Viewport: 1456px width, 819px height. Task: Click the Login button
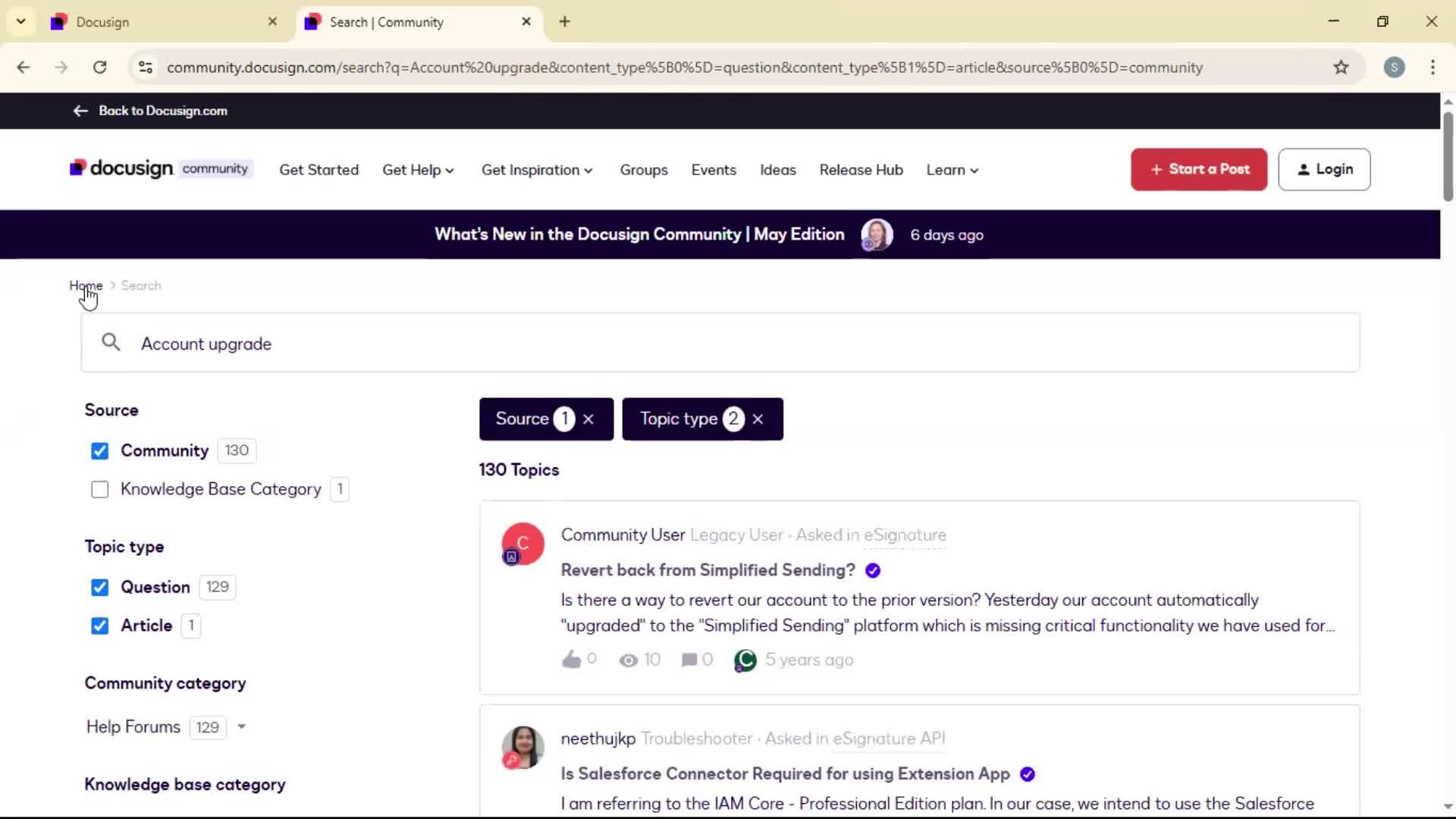1324,169
